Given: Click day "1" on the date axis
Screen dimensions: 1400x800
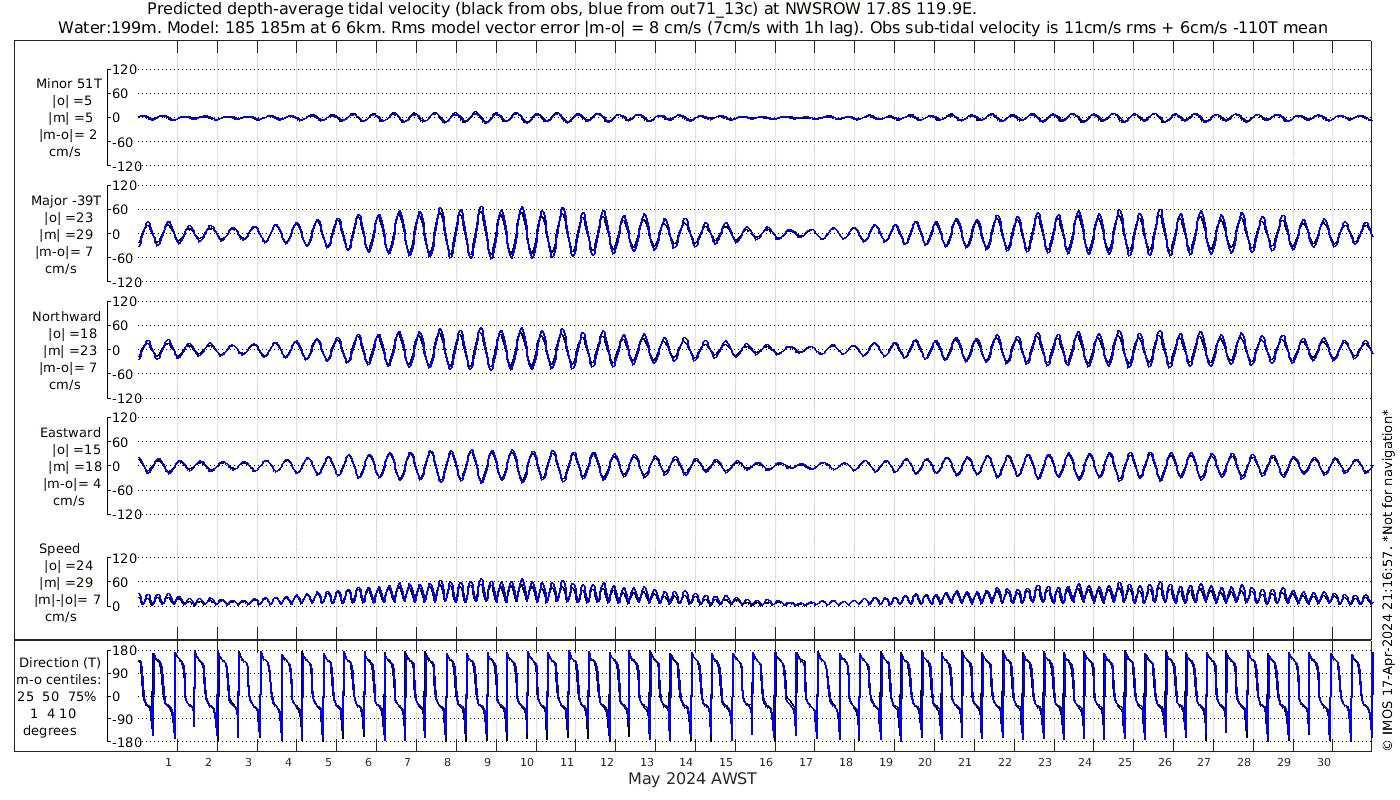Looking at the screenshot, I should click(x=169, y=762).
